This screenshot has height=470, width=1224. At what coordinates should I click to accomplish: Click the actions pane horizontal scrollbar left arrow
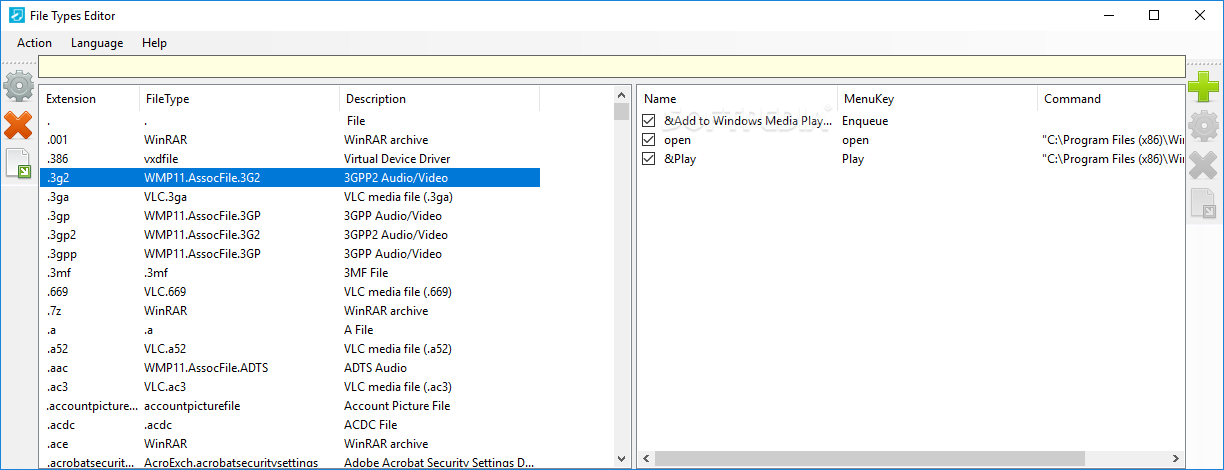click(x=646, y=459)
